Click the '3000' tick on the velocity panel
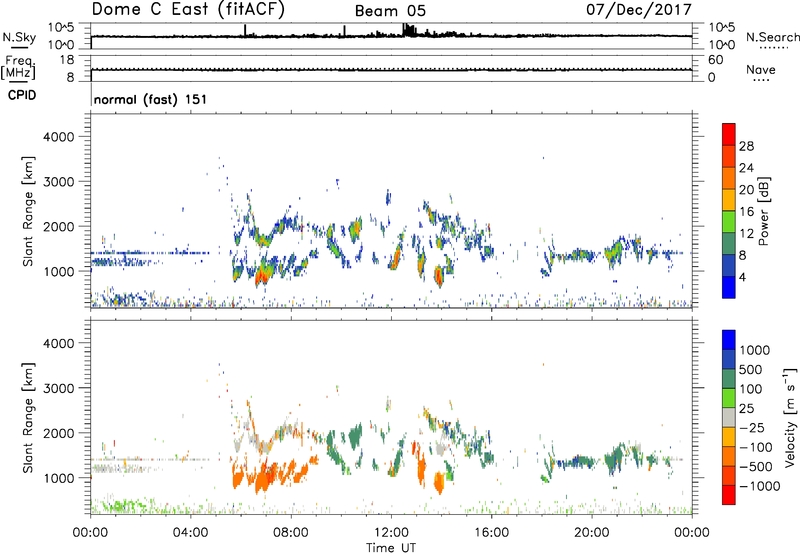The image size is (800, 554). pyautogui.click(x=59, y=388)
